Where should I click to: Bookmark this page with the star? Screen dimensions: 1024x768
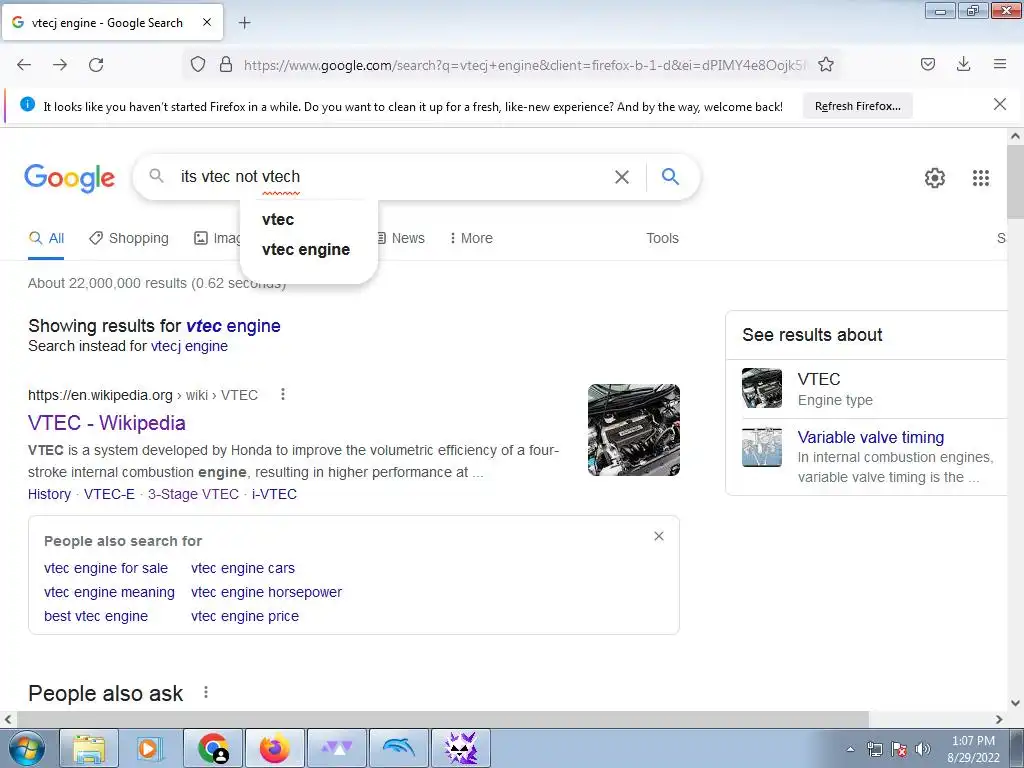(x=826, y=64)
